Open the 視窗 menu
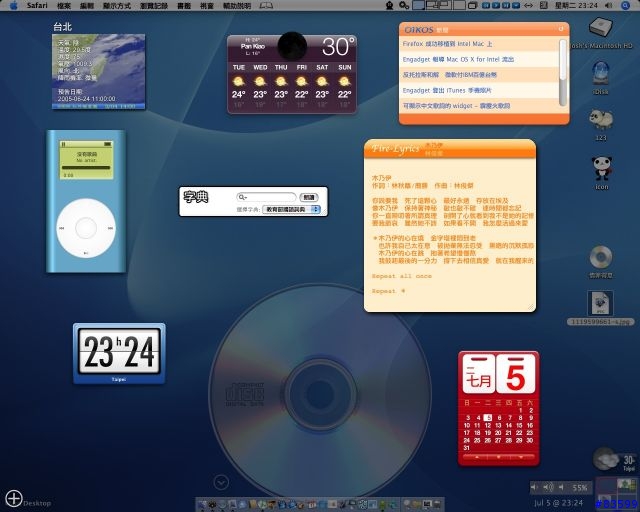The height and width of the screenshot is (512, 640). tap(207, 6)
